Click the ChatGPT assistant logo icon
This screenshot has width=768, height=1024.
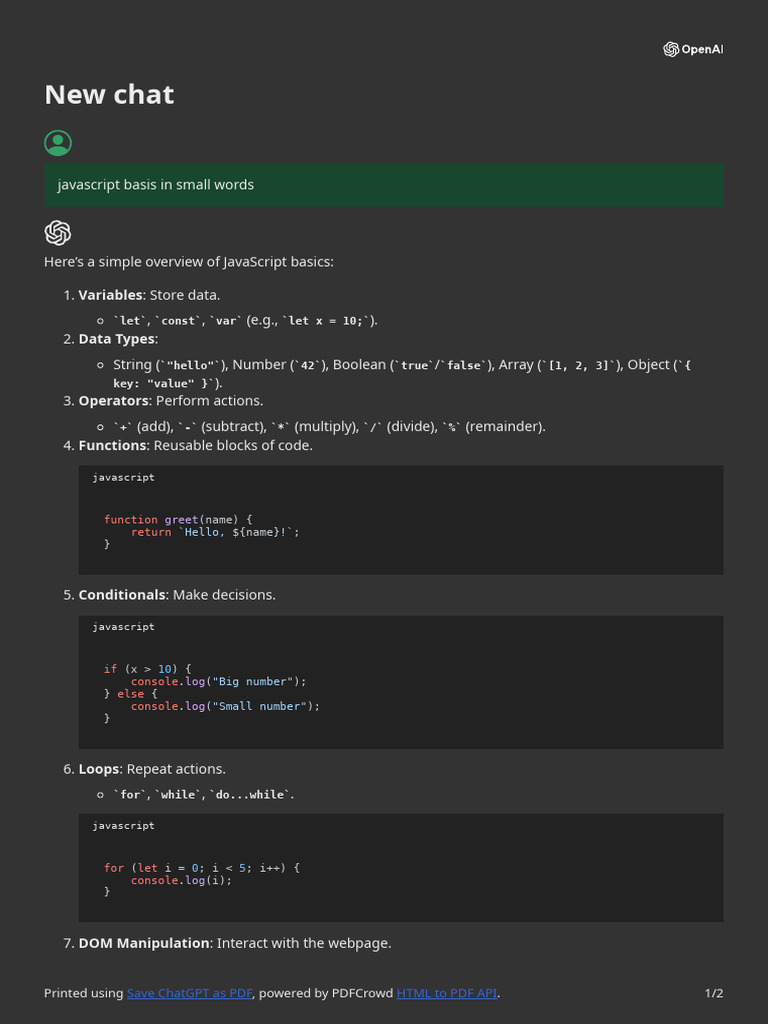[x=58, y=233]
